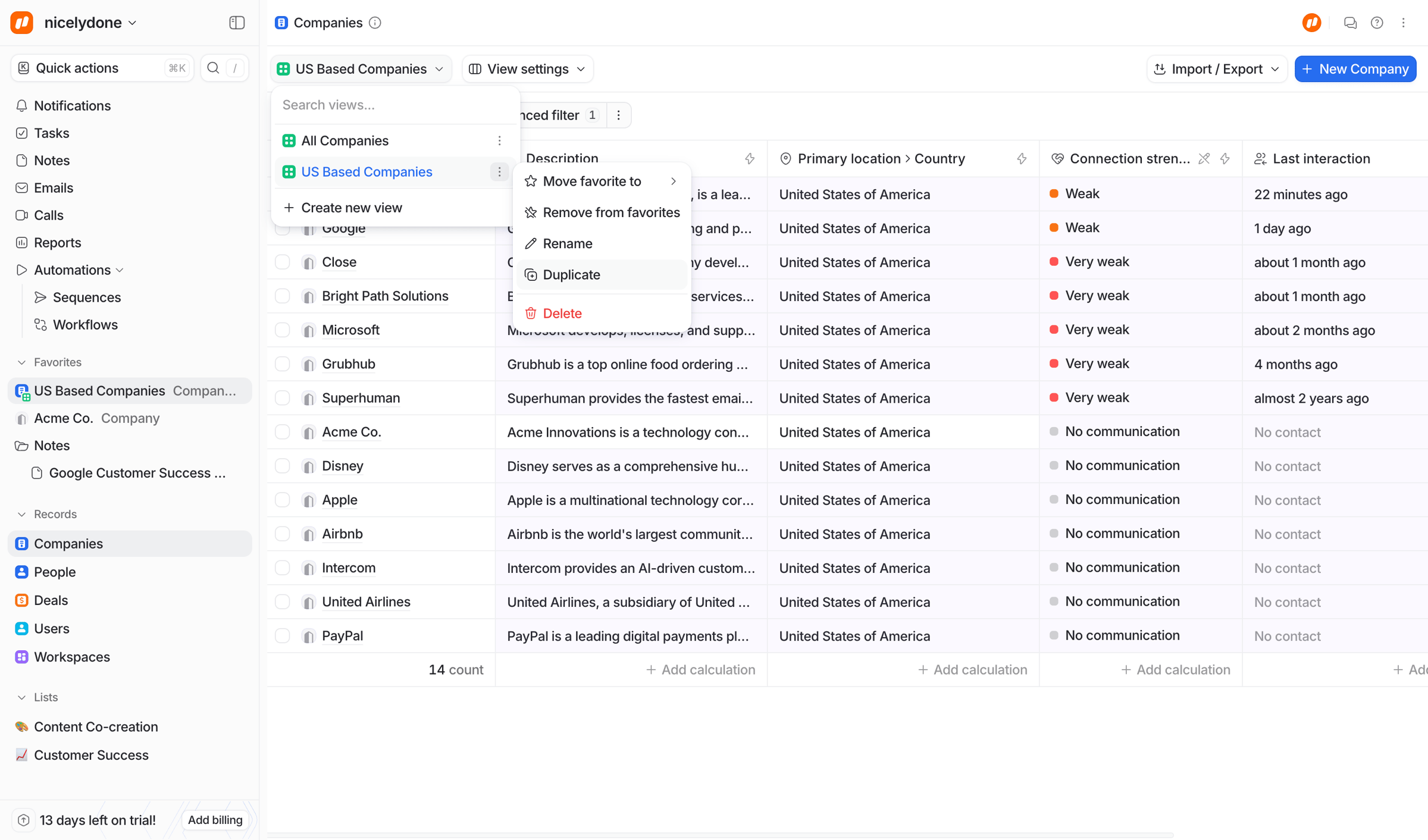Open Emails in the sidebar
The width and height of the screenshot is (1428, 840).
[54, 188]
